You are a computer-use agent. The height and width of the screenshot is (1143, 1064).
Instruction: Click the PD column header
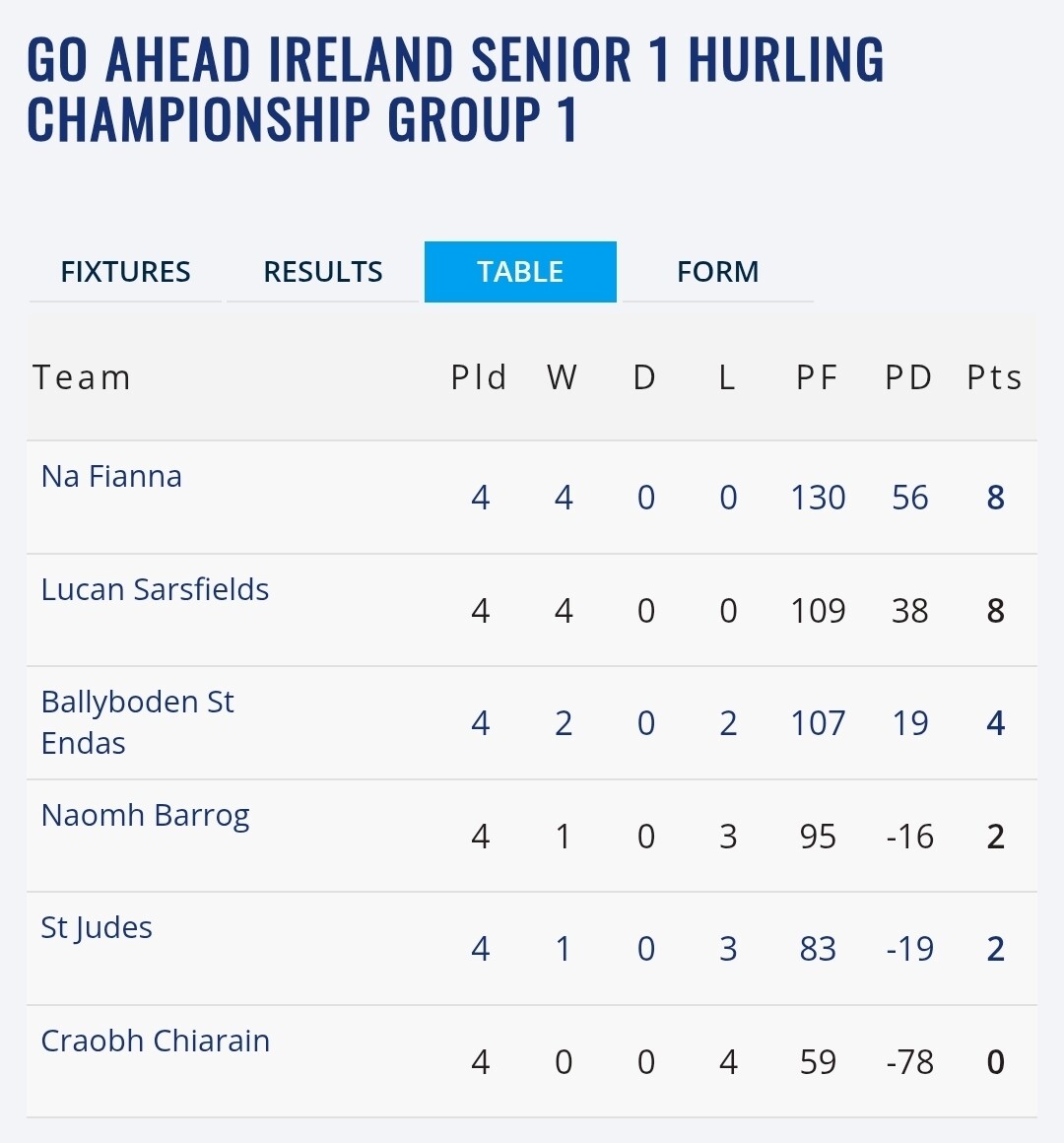coord(908,378)
